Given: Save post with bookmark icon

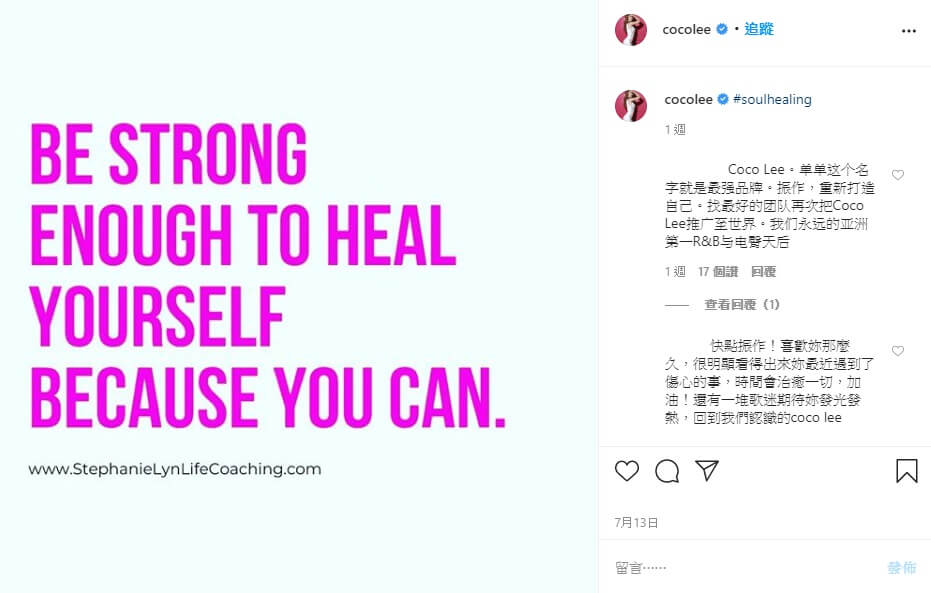Looking at the screenshot, I should coord(907,471).
